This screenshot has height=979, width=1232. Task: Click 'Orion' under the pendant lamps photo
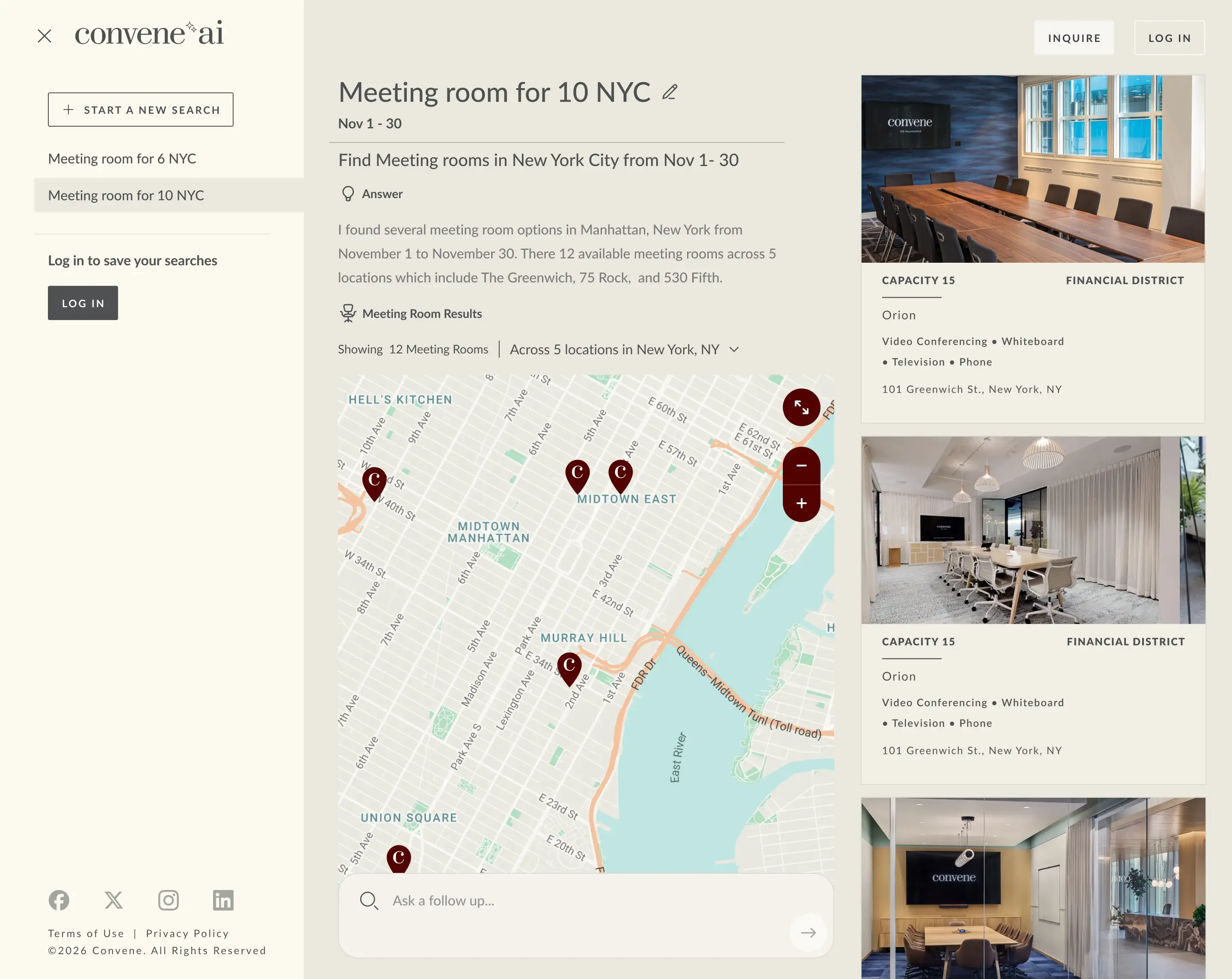click(899, 676)
